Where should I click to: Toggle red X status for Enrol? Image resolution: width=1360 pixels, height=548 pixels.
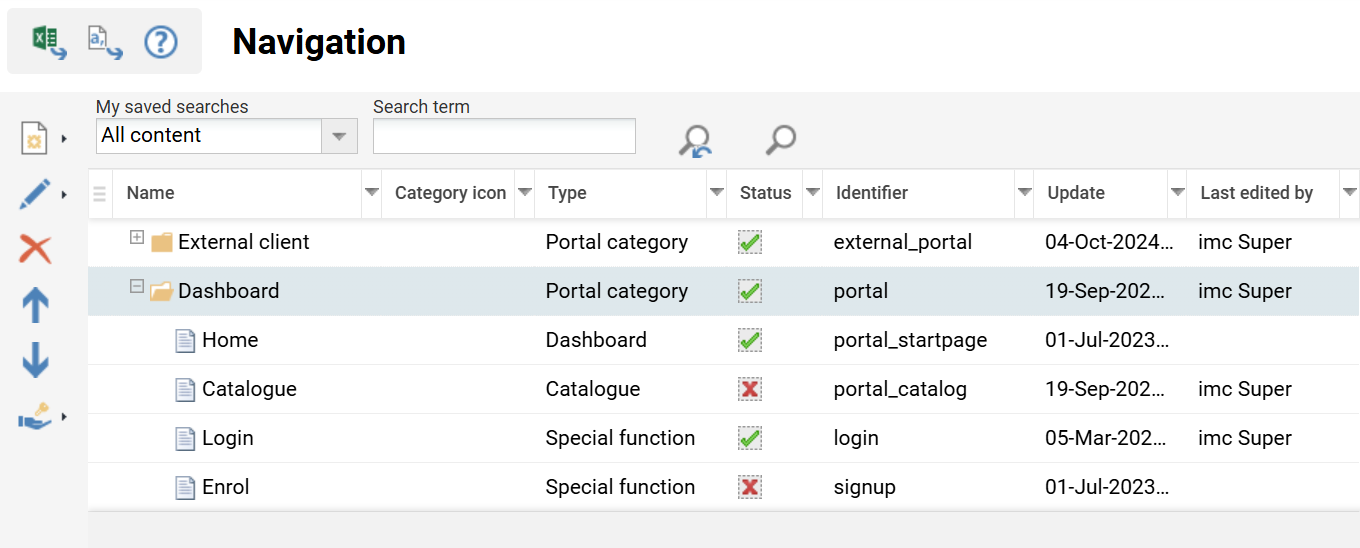click(x=750, y=487)
